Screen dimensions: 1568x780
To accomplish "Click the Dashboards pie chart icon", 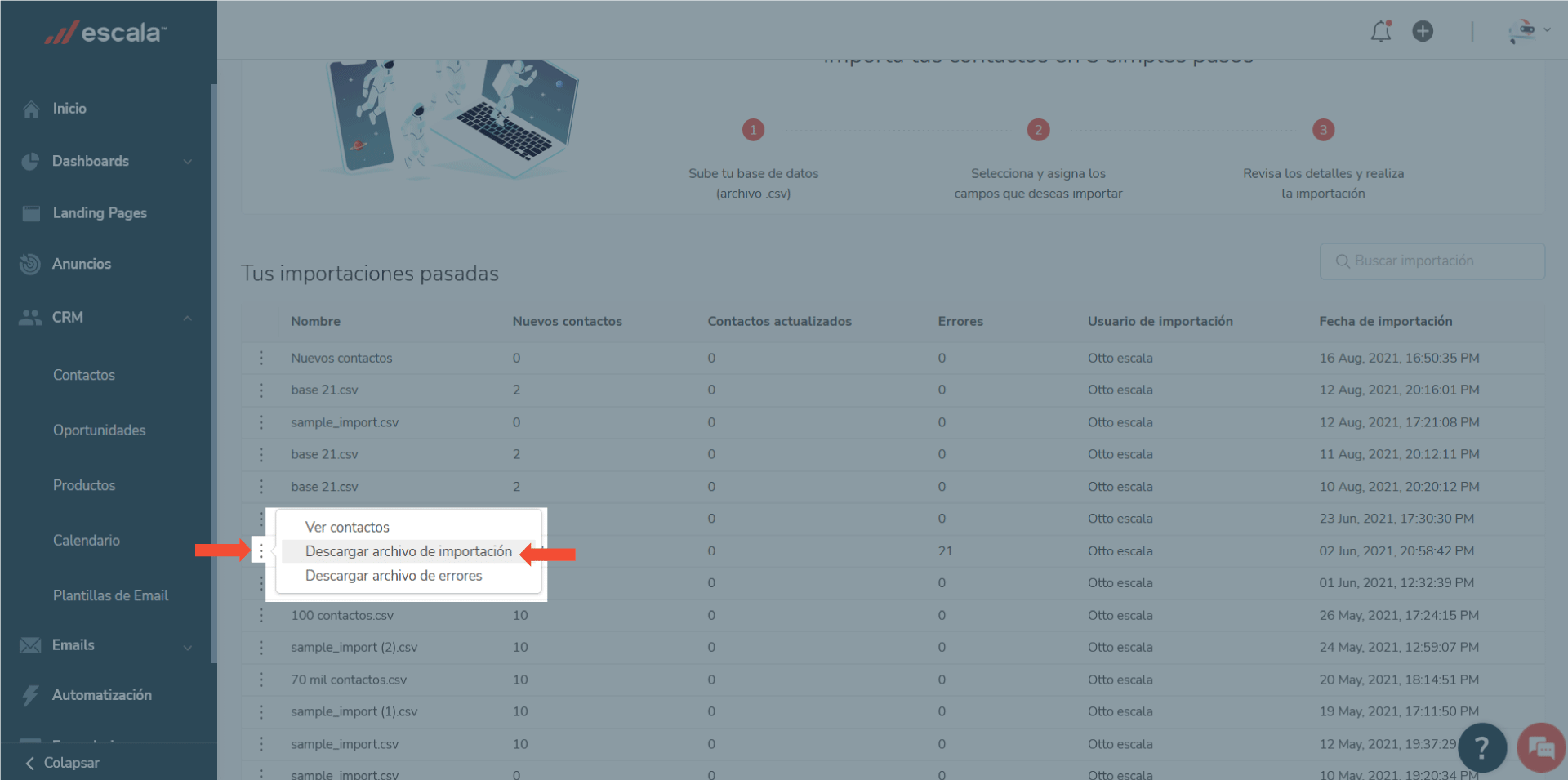I will (30, 161).
